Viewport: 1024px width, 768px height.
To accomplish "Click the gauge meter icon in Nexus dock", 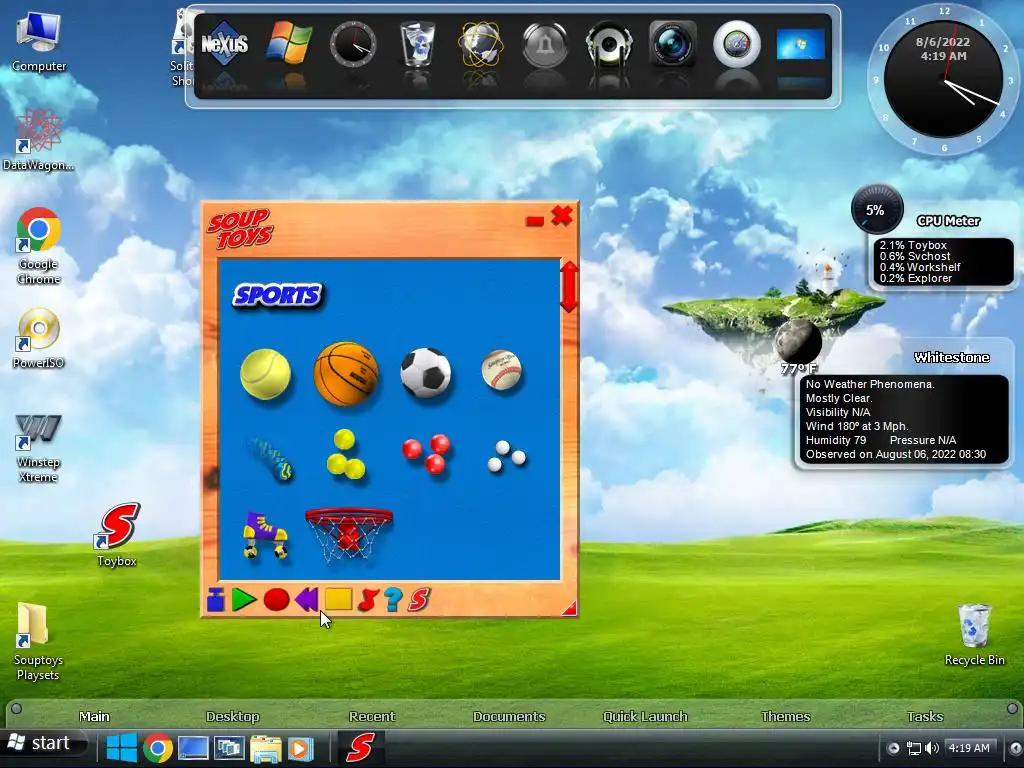I will (x=737, y=44).
